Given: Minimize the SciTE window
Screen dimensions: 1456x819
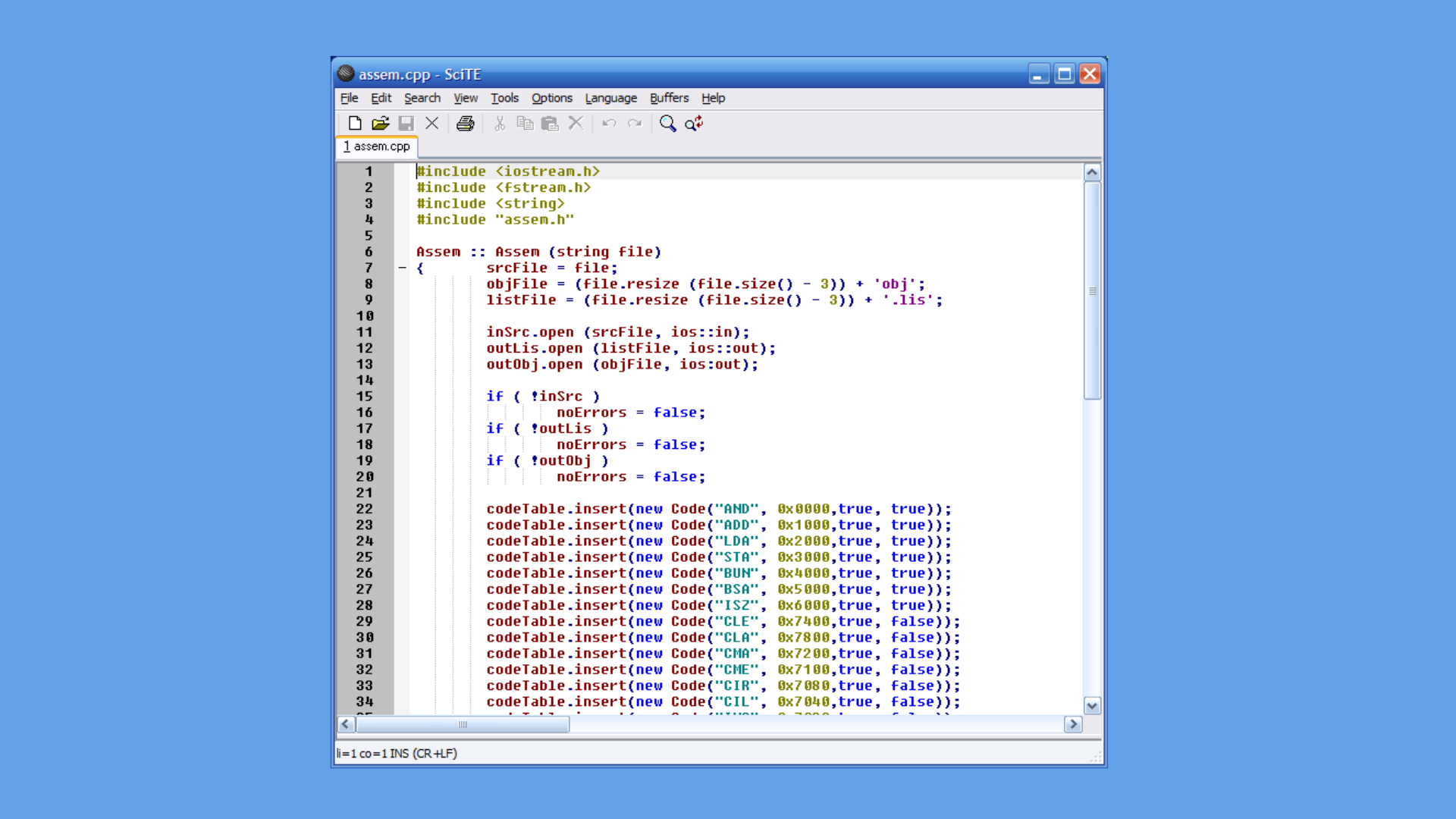Looking at the screenshot, I should pos(1039,74).
